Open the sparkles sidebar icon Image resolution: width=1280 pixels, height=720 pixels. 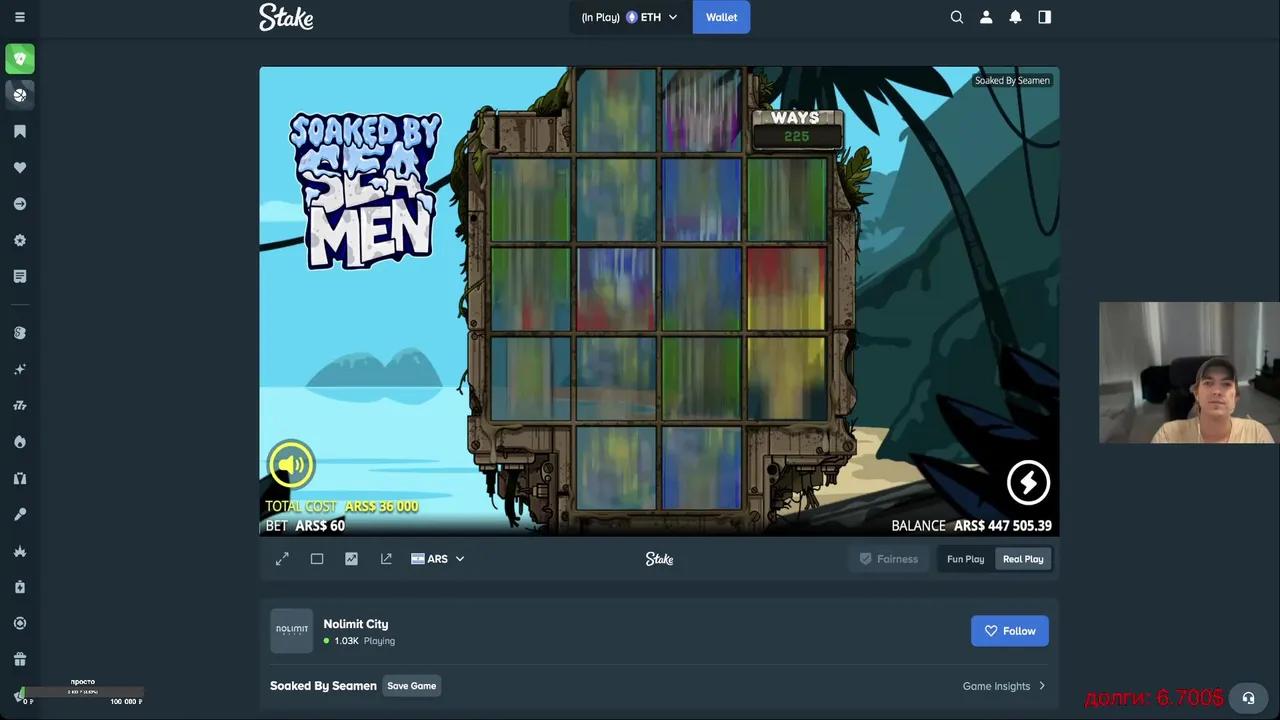(x=20, y=369)
